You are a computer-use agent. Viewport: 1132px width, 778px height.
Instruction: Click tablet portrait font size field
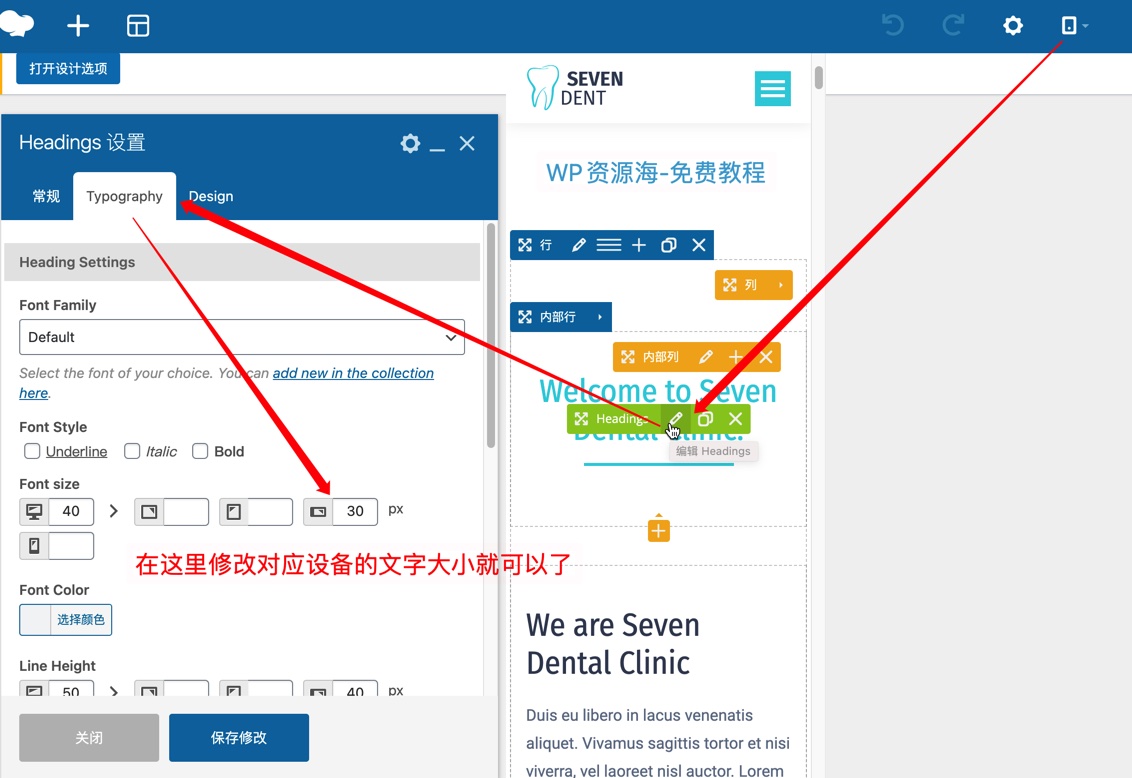coord(270,511)
